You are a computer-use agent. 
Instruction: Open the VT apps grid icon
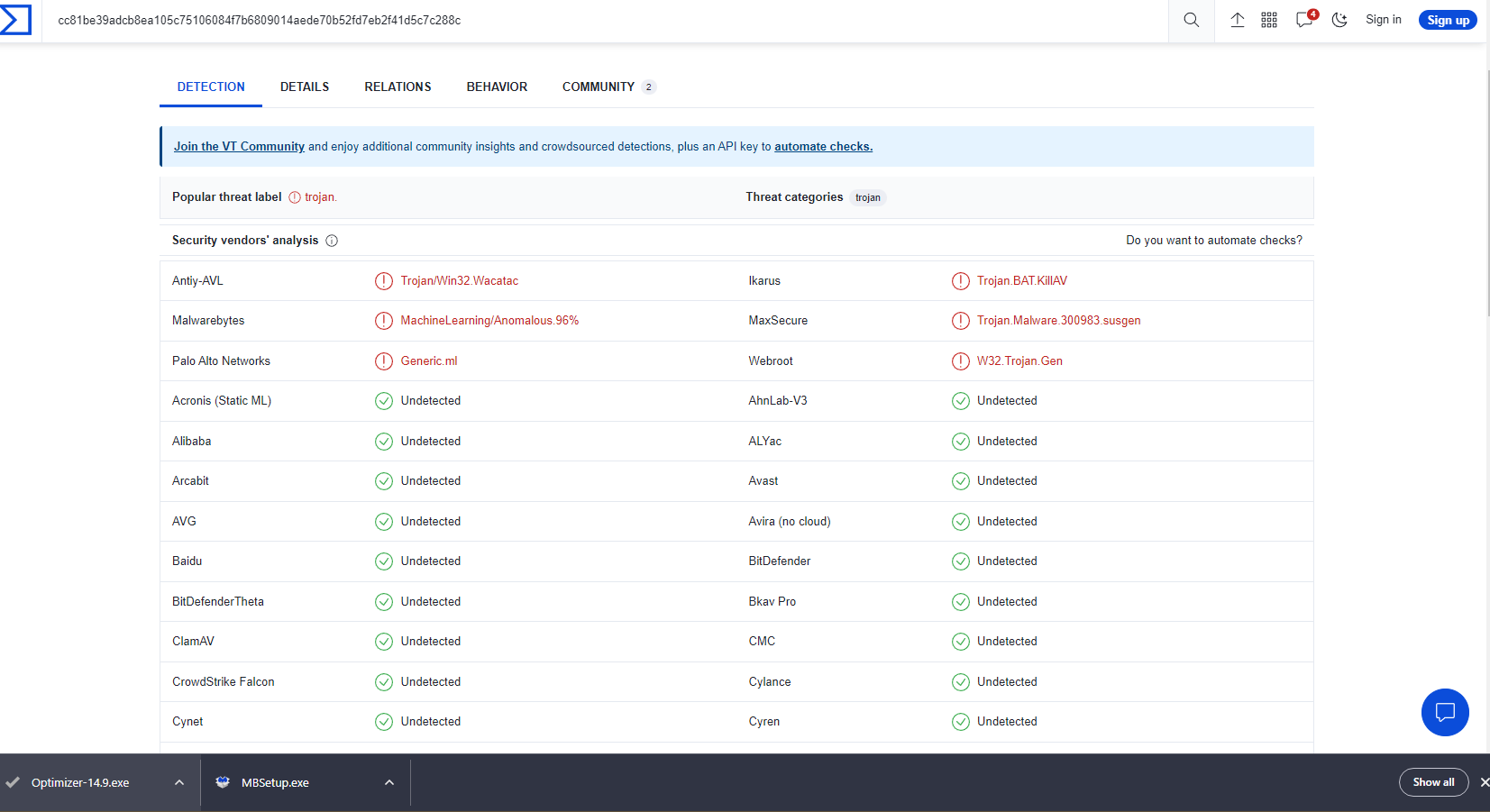point(1270,19)
